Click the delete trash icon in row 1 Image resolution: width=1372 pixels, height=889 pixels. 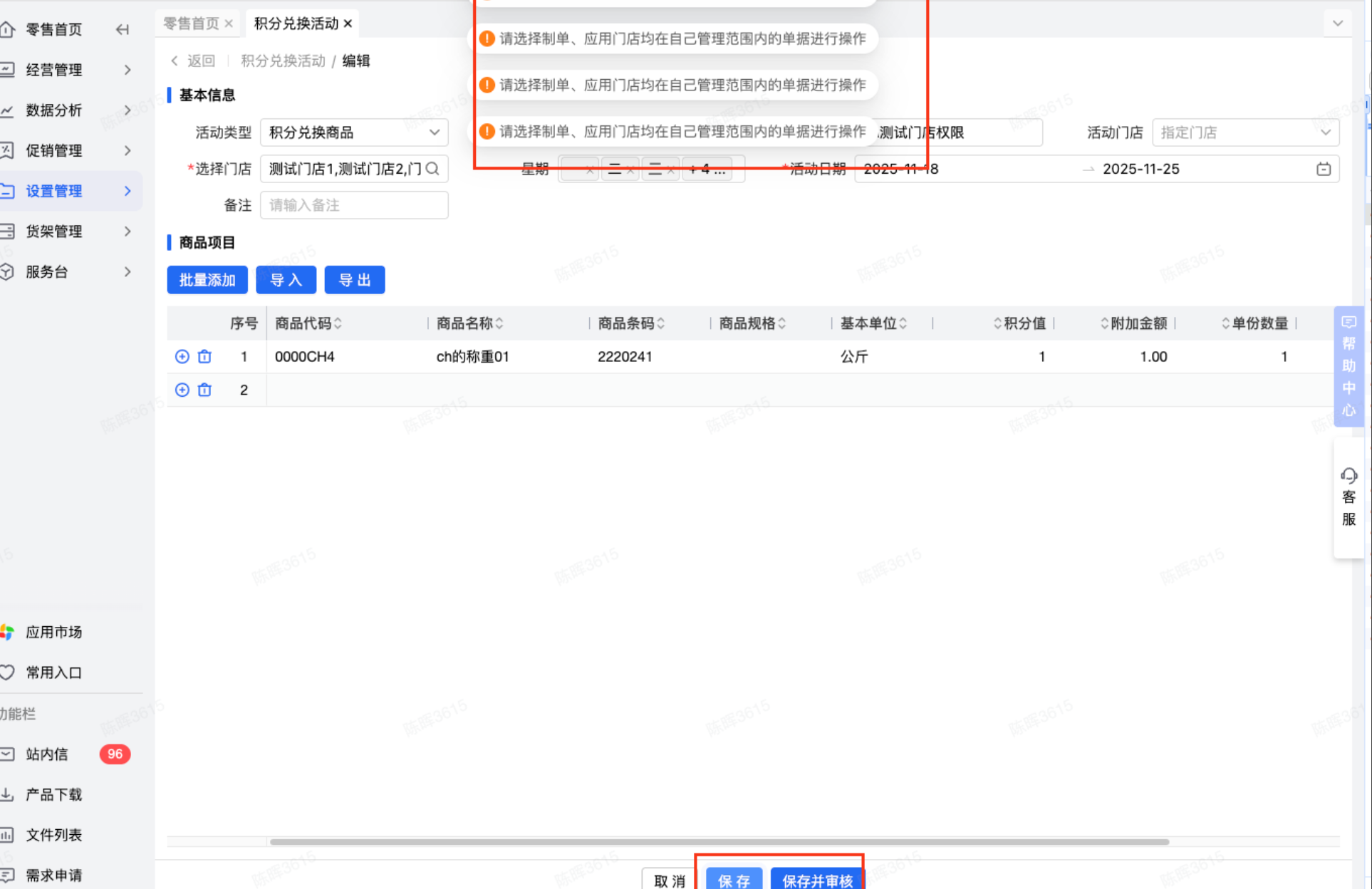coord(204,356)
